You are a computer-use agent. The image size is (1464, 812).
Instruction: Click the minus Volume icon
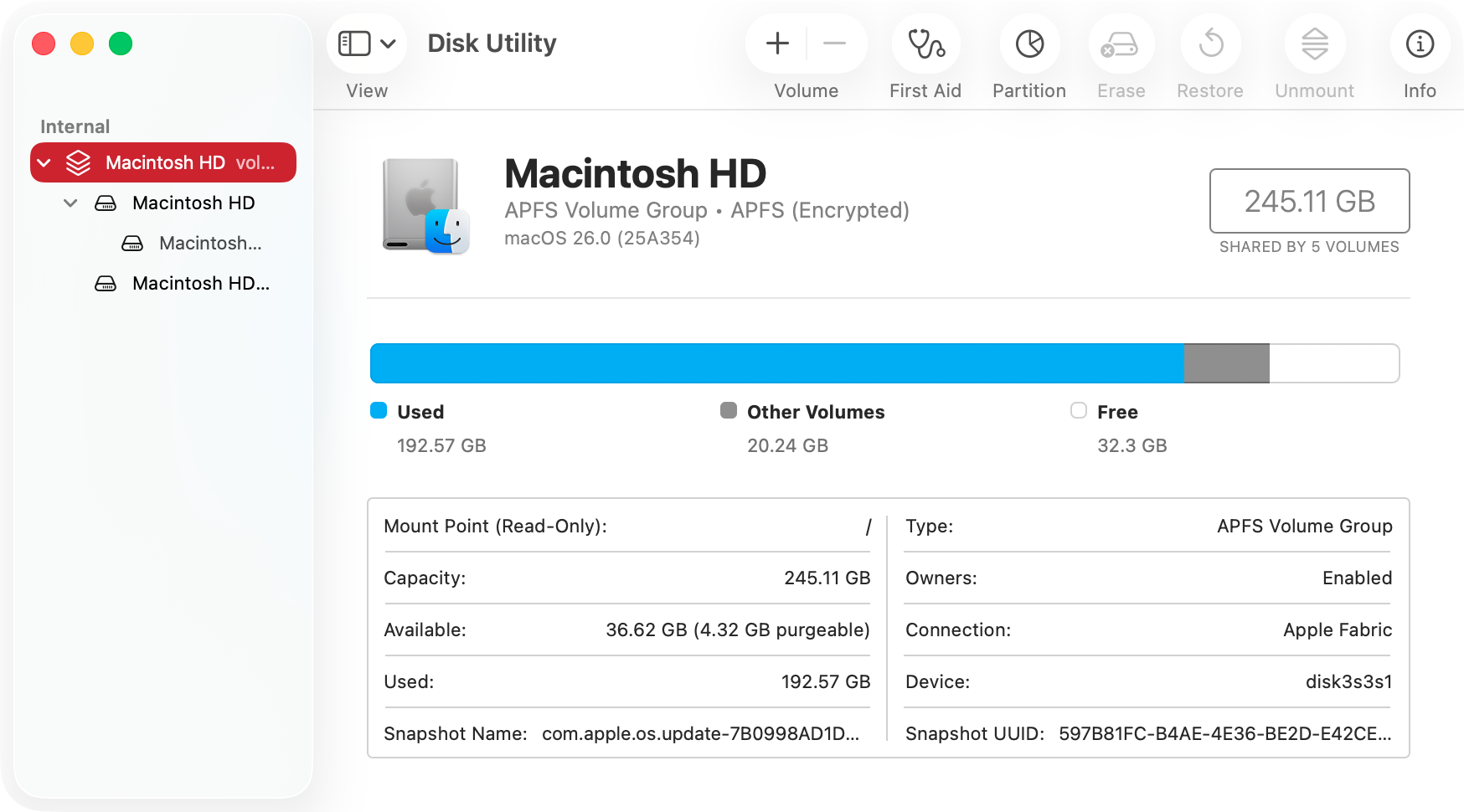(x=836, y=44)
